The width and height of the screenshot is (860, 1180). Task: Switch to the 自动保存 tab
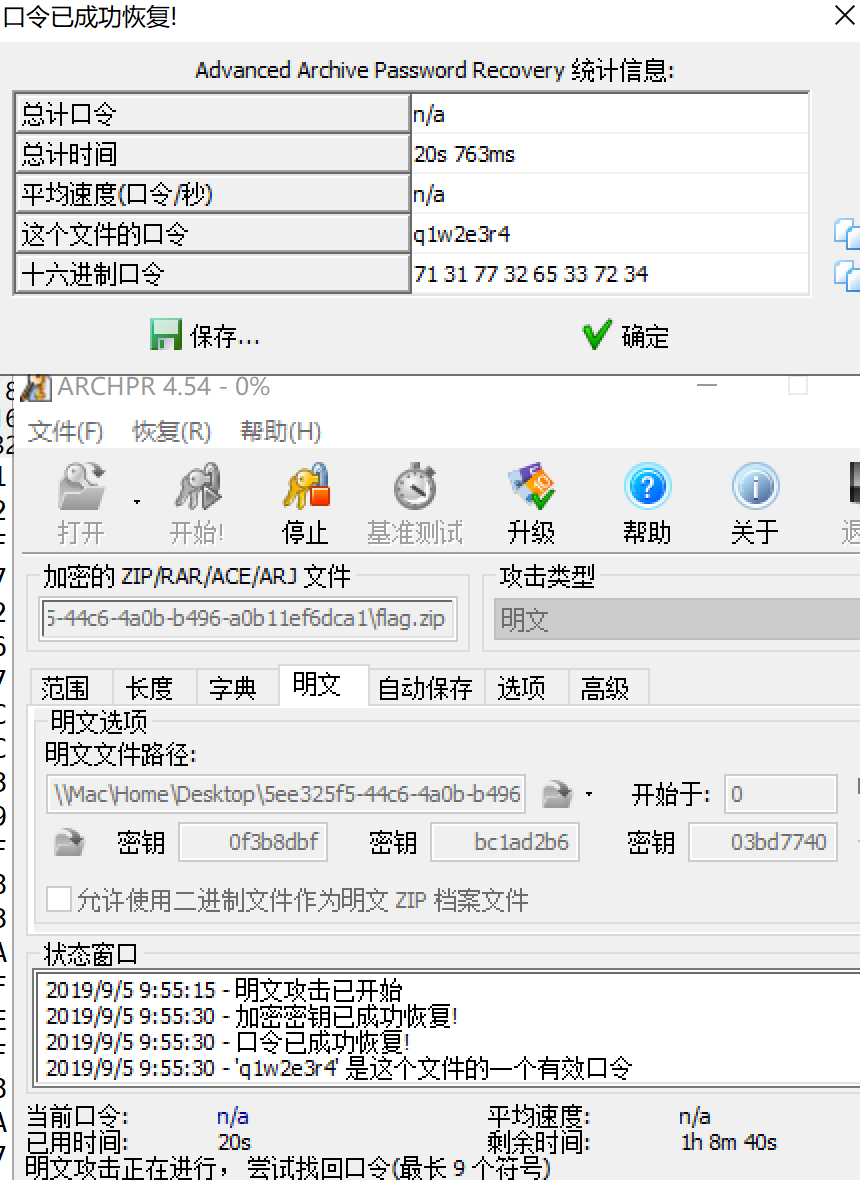coord(425,688)
